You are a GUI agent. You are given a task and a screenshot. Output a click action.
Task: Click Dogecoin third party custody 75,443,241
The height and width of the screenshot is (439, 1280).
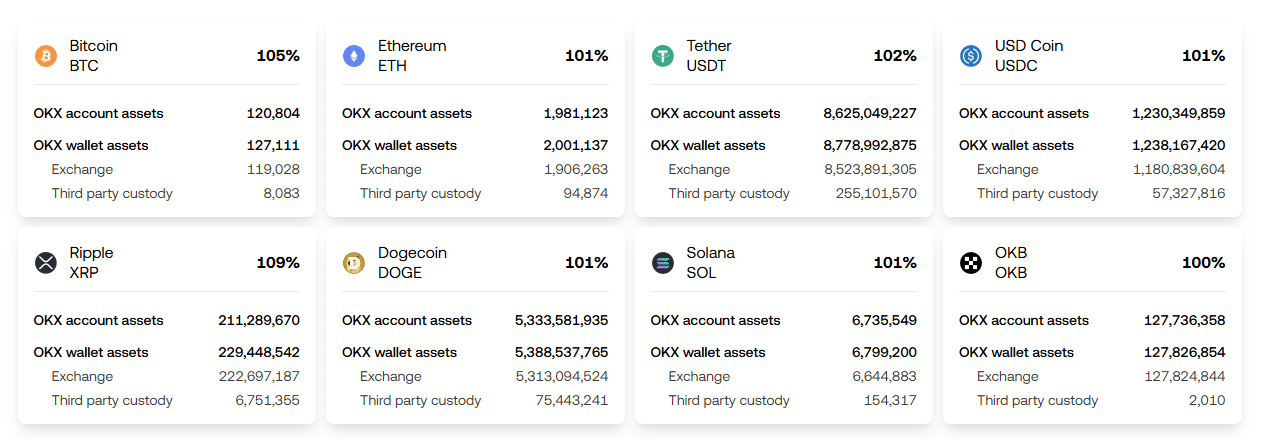click(572, 401)
